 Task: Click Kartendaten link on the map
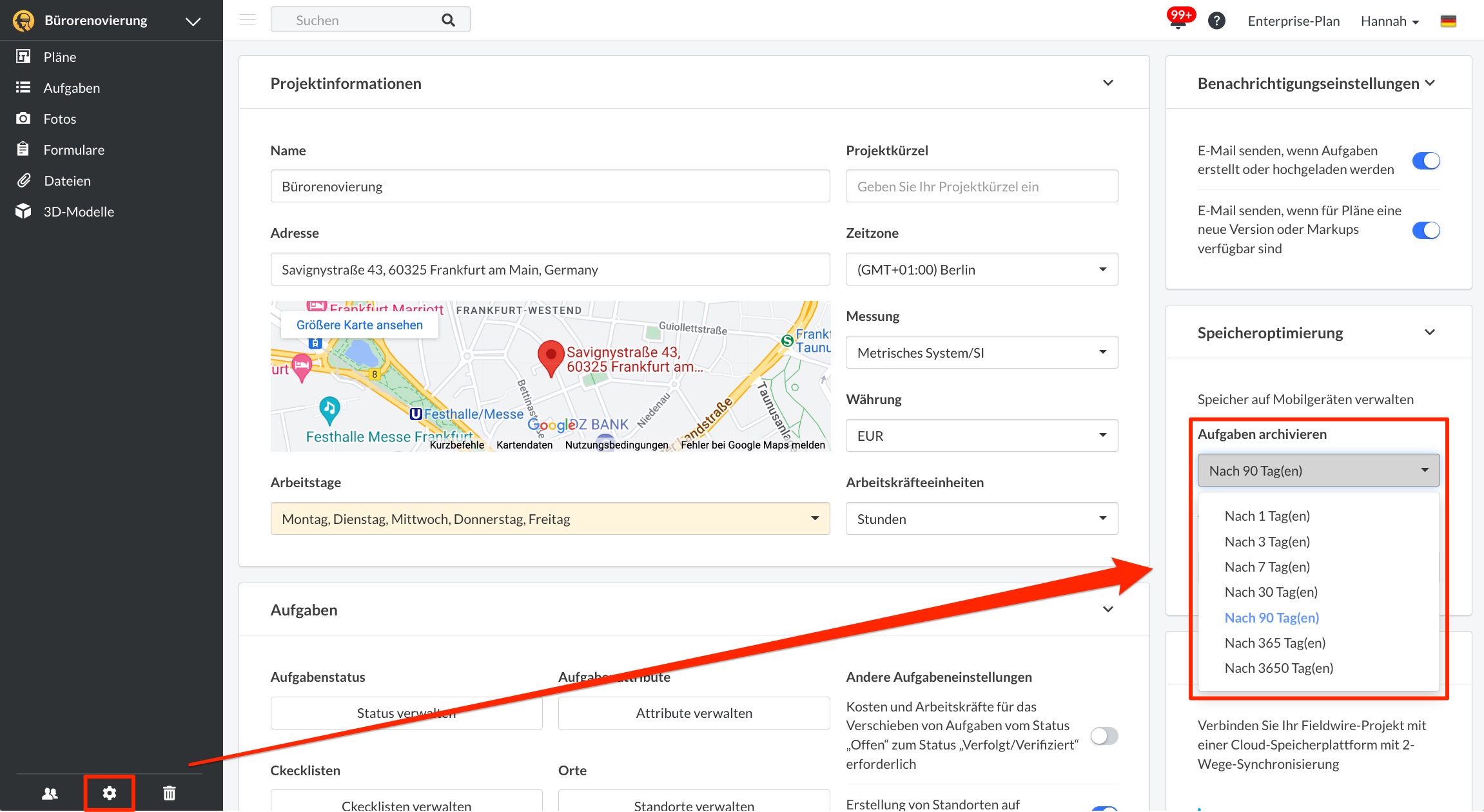coord(524,445)
